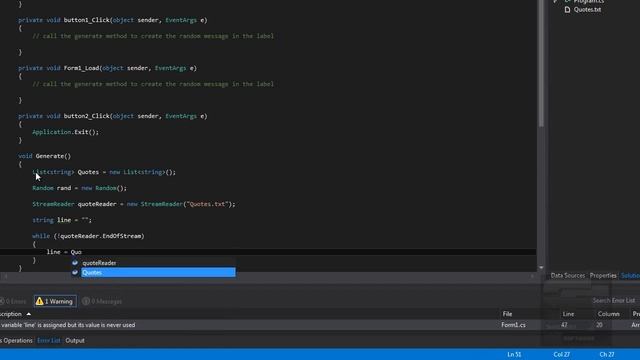This screenshot has height=360, width=640.
Task: Click the "Quotes.txt" string literal
Action: [x=207, y=204]
